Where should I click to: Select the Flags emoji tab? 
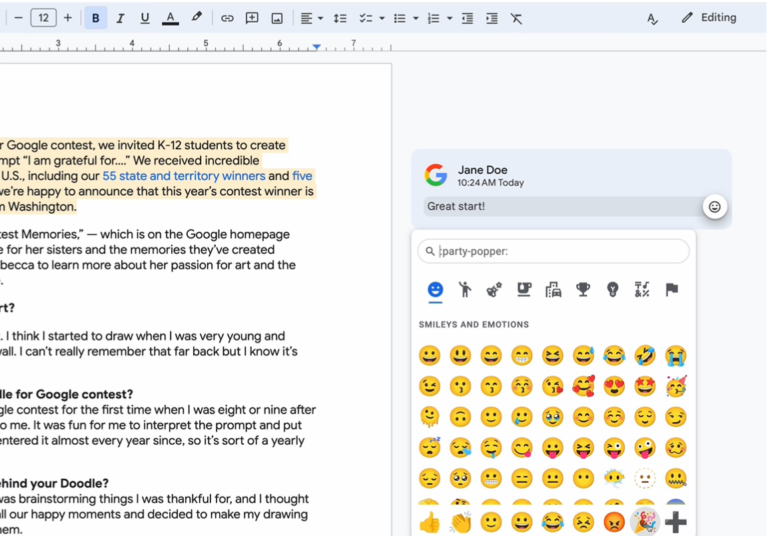[x=672, y=290]
